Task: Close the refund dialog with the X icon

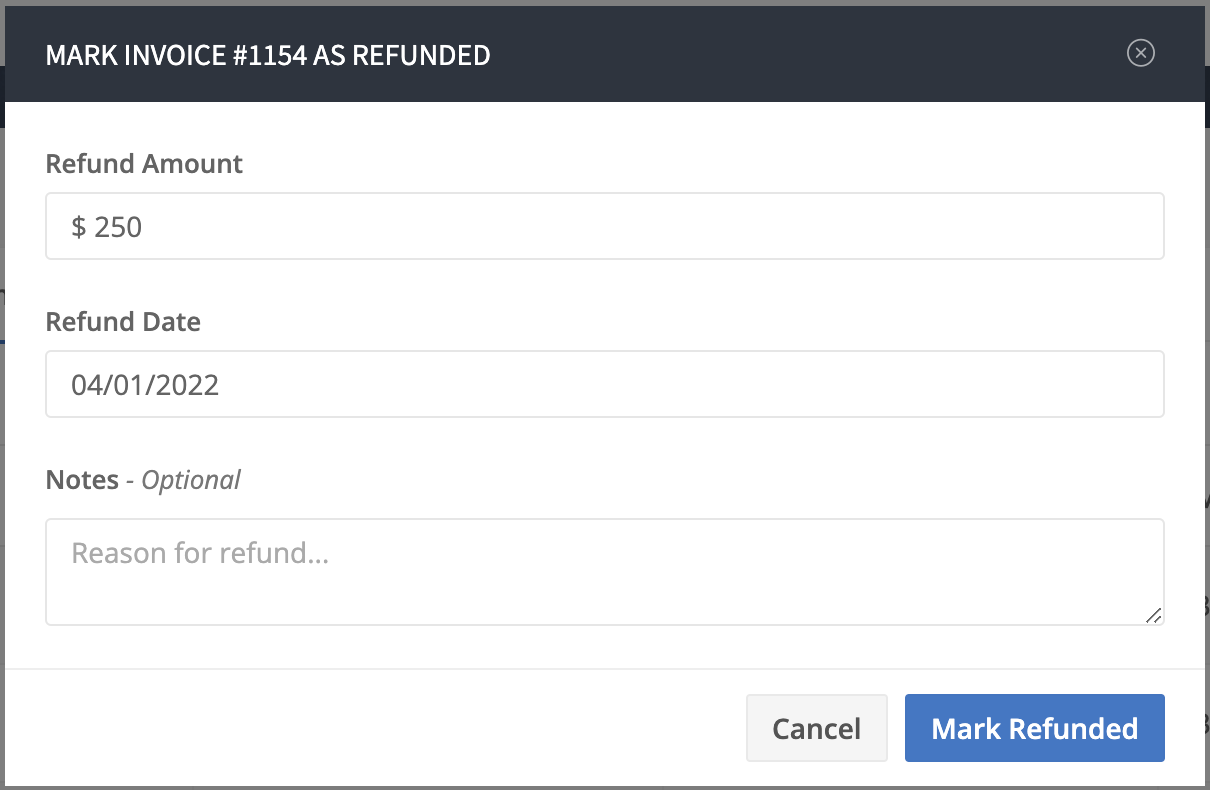Action: pos(1140,53)
